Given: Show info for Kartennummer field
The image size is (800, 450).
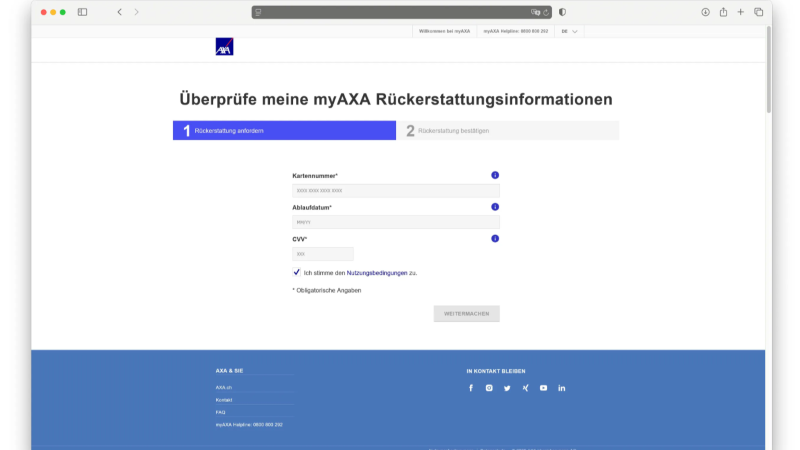Looking at the screenshot, I should [495, 175].
